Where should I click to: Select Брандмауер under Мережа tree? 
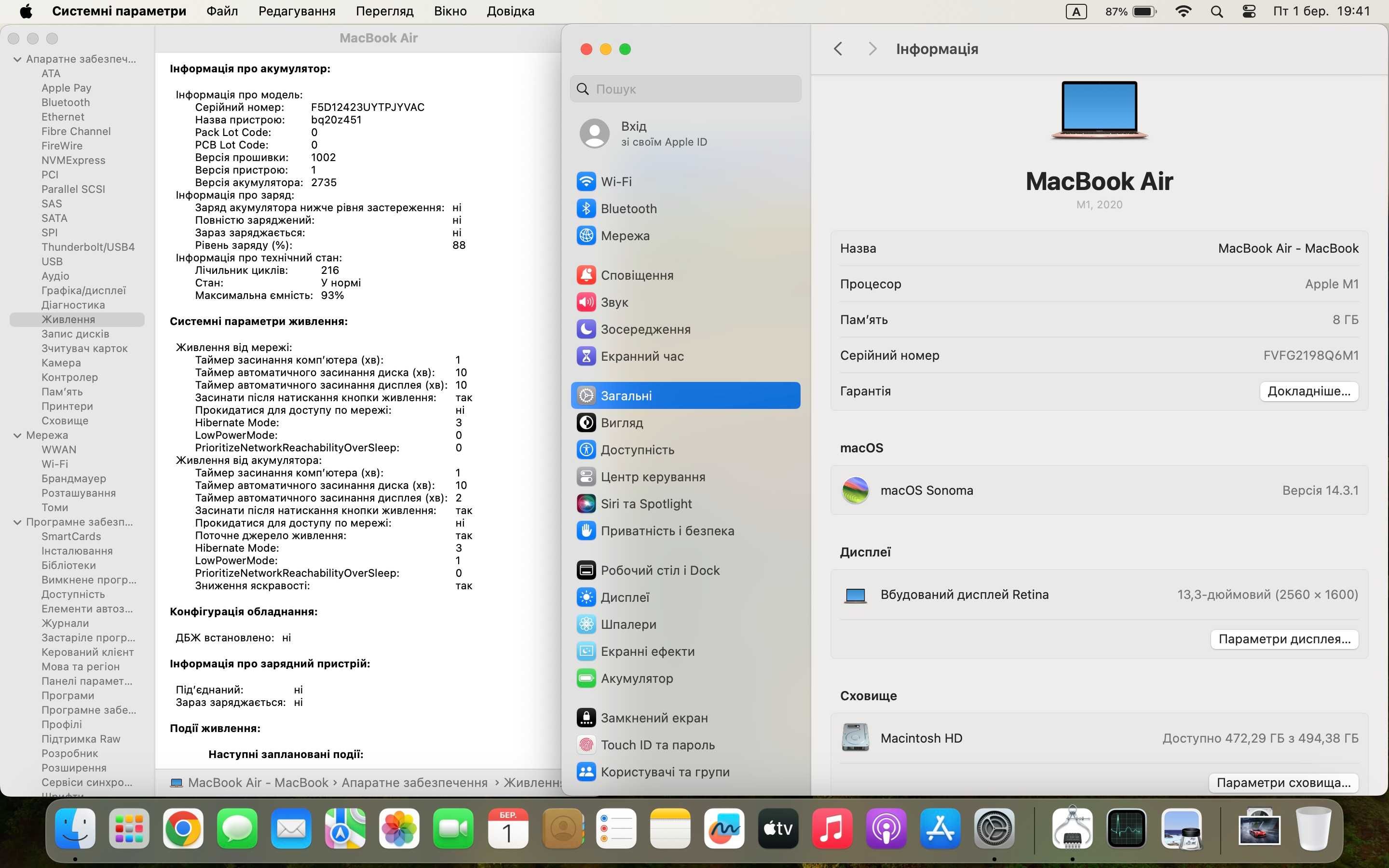pos(73,478)
